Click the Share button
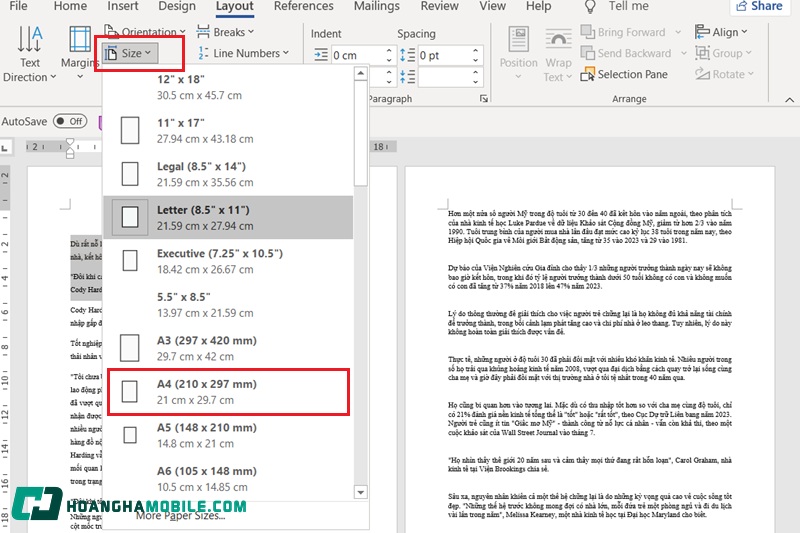The height and width of the screenshot is (533, 800). tap(759, 6)
